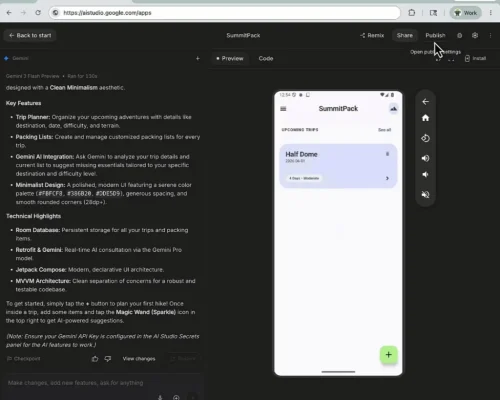The height and width of the screenshot is (400, 500).
Task: Open the more options kebab menu in app header
Action: point(490,35)
